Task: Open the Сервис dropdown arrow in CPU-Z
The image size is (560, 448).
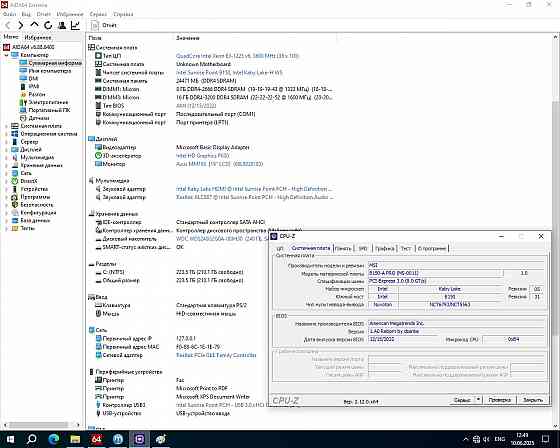Action: pyautogui.click(x=478, y=400)
